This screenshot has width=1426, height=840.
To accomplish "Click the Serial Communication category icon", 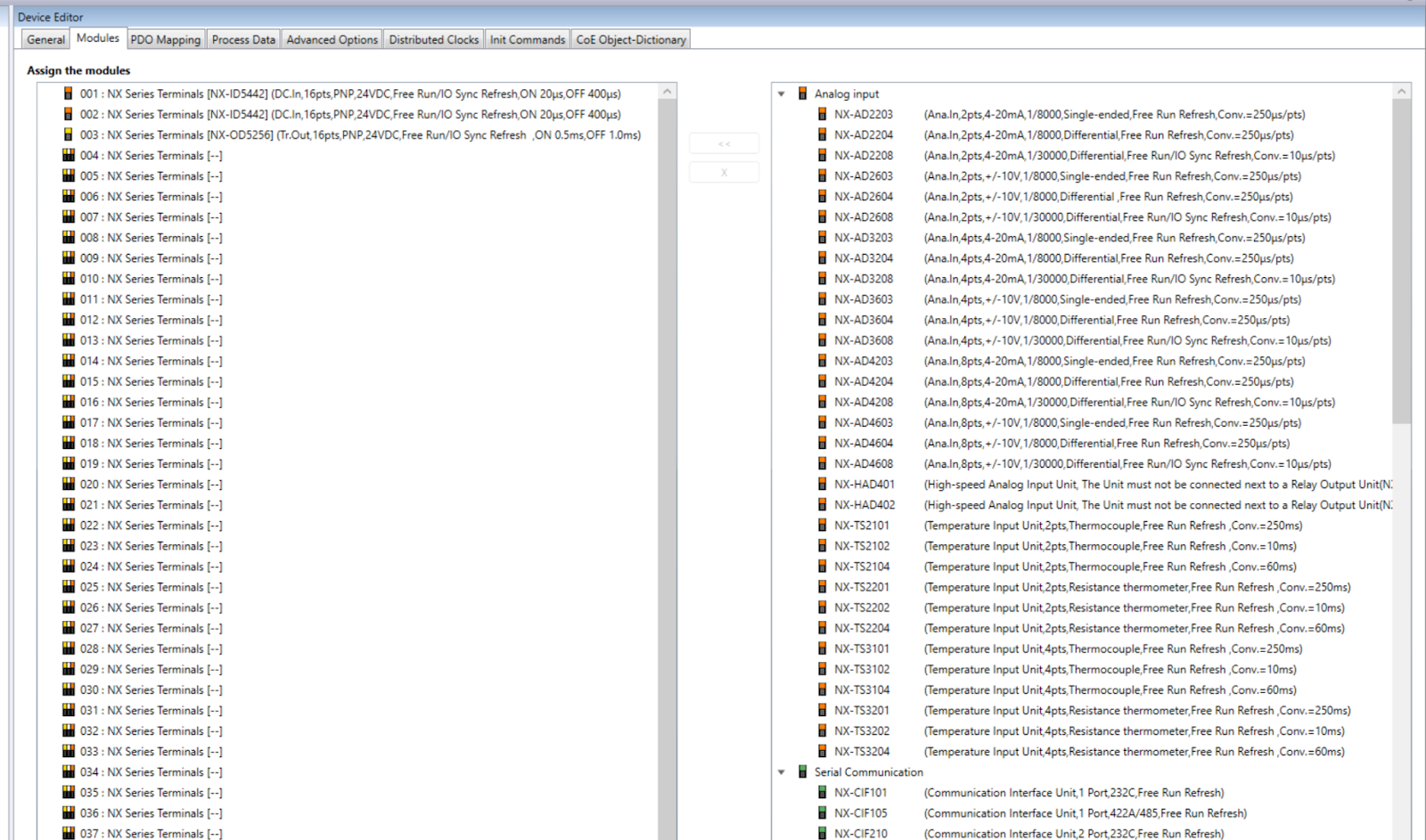I will click(802, 772).
